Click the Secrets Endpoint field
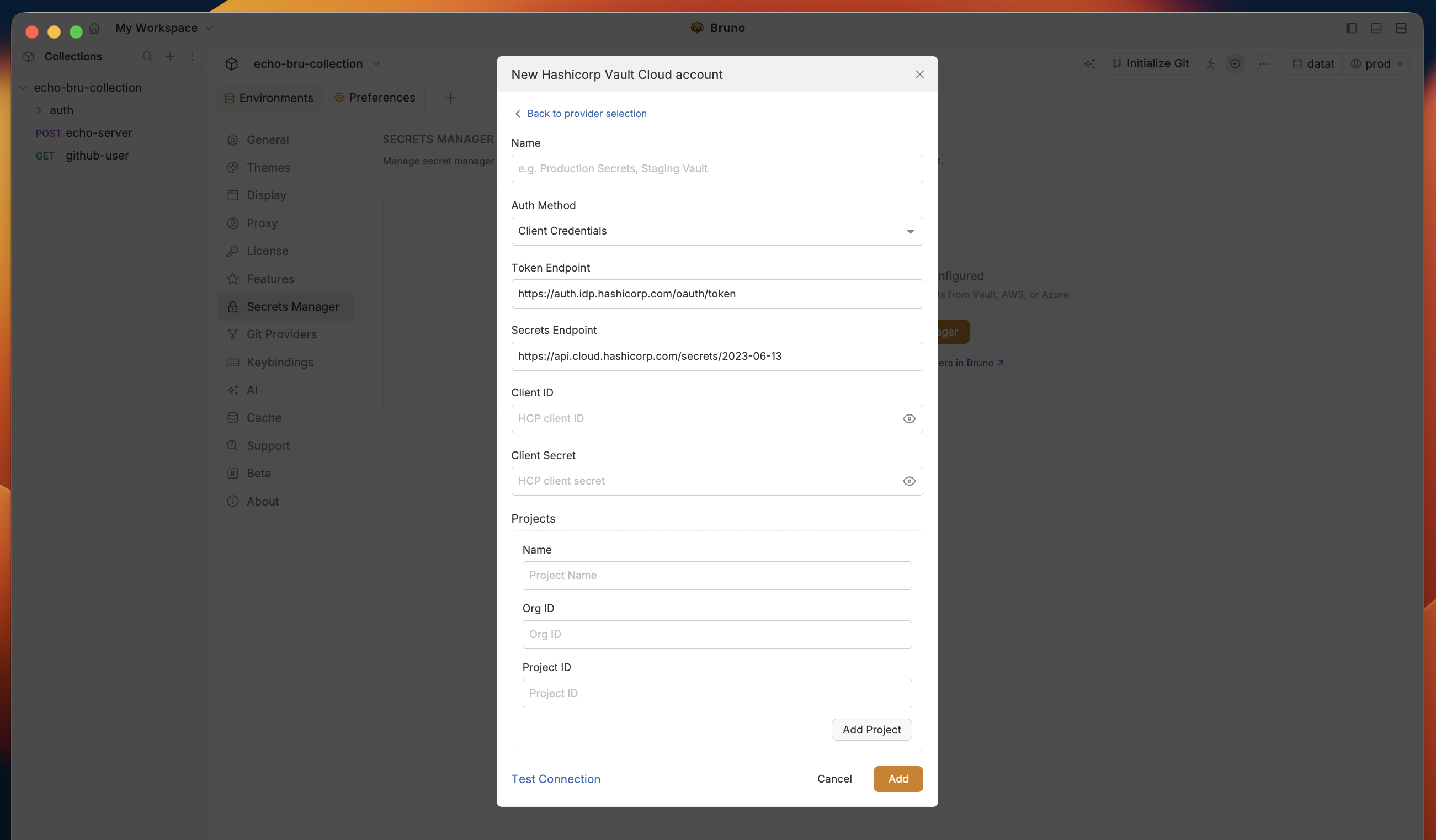1436x840 pixels. pos(717,356)
